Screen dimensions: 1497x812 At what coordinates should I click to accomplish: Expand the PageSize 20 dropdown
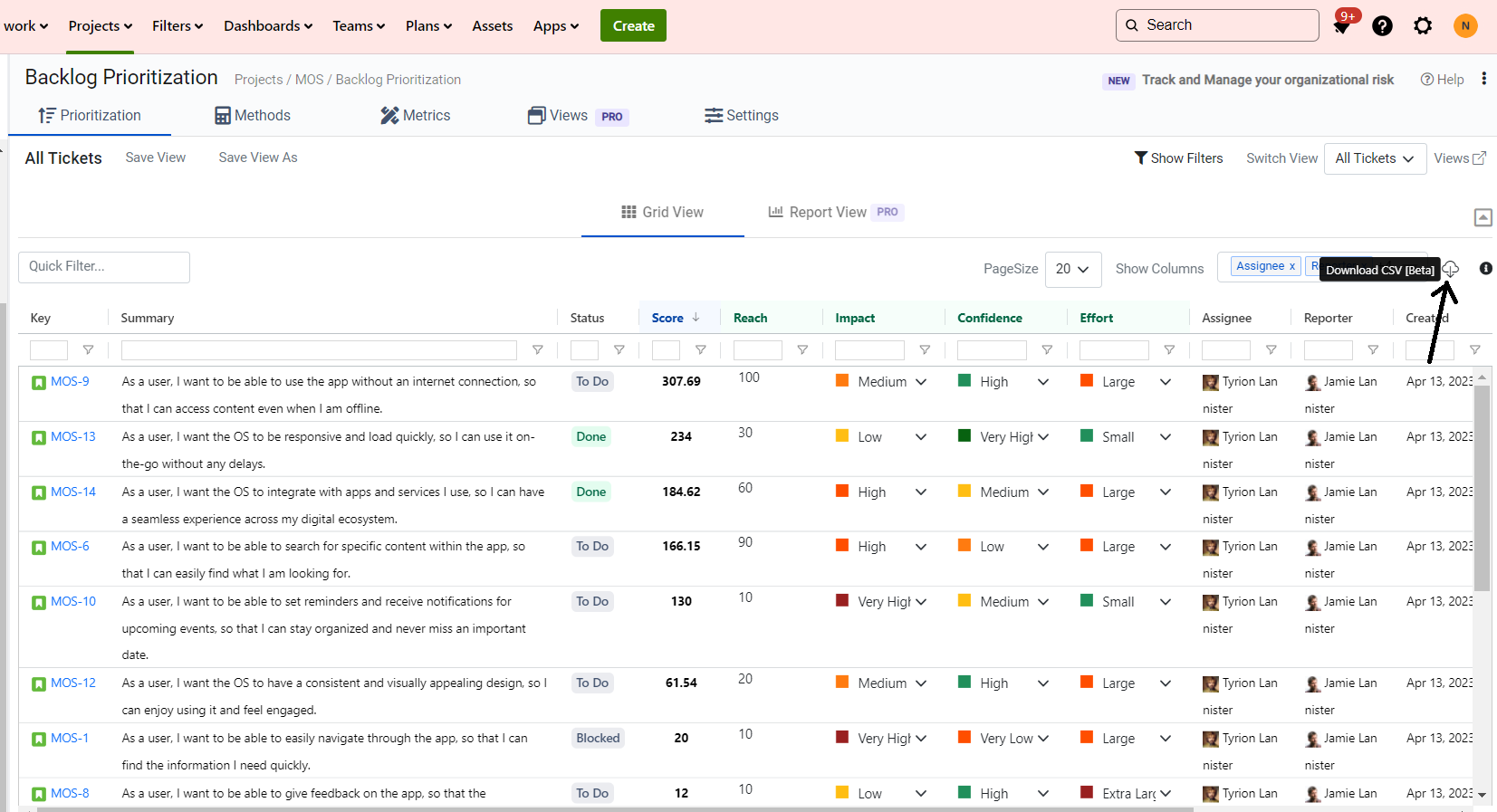1072,269
